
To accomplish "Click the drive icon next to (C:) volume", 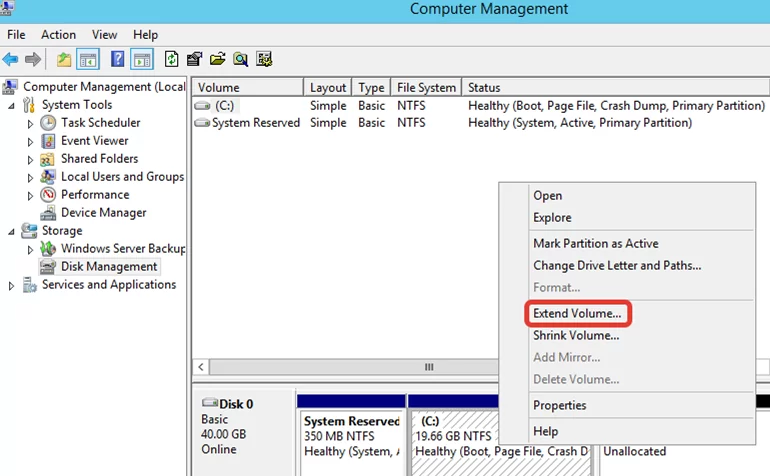I will point(202,106).
